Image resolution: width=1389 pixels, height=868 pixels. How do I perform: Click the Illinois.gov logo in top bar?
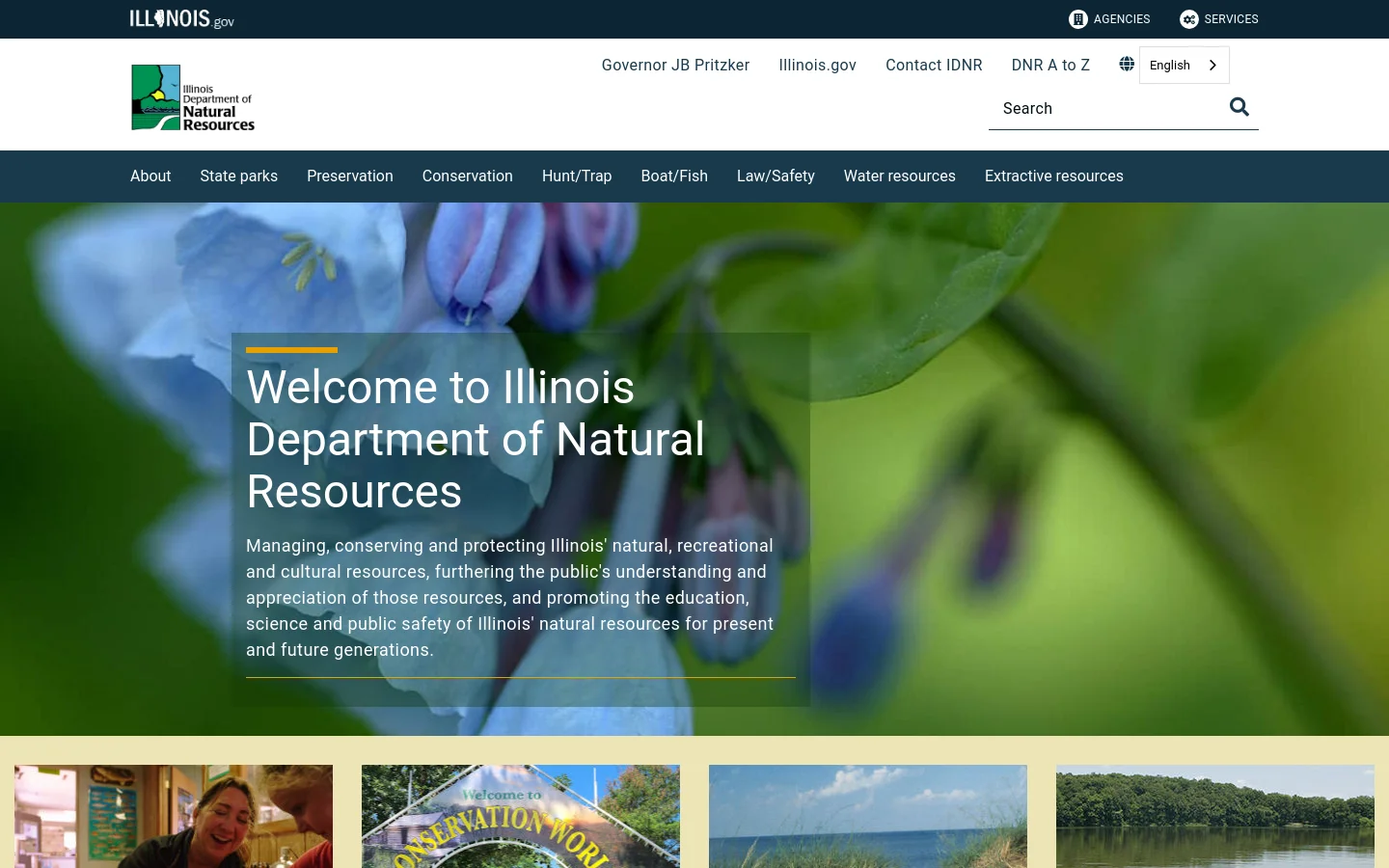[182, 19]
